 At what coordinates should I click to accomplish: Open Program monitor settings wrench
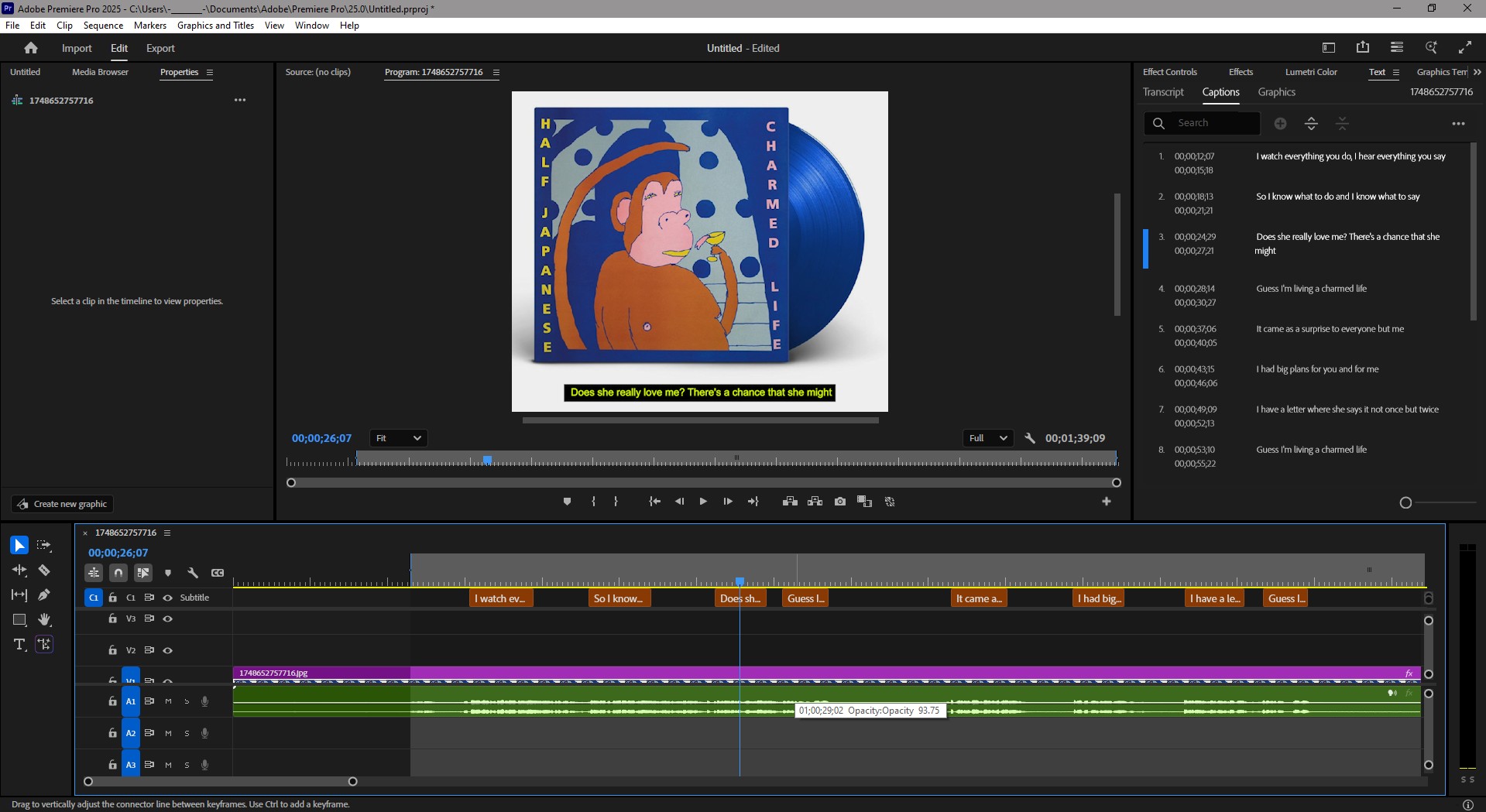coord(1030,438)
